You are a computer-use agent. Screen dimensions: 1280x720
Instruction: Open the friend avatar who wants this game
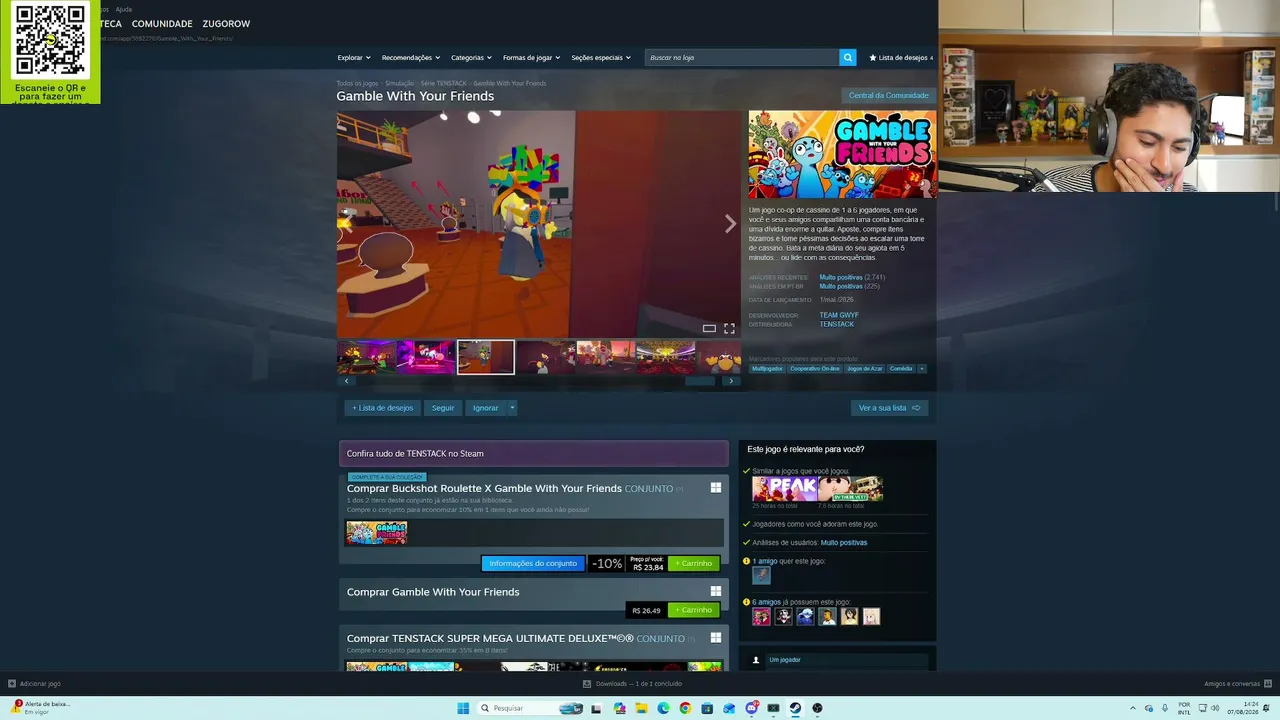761,575
